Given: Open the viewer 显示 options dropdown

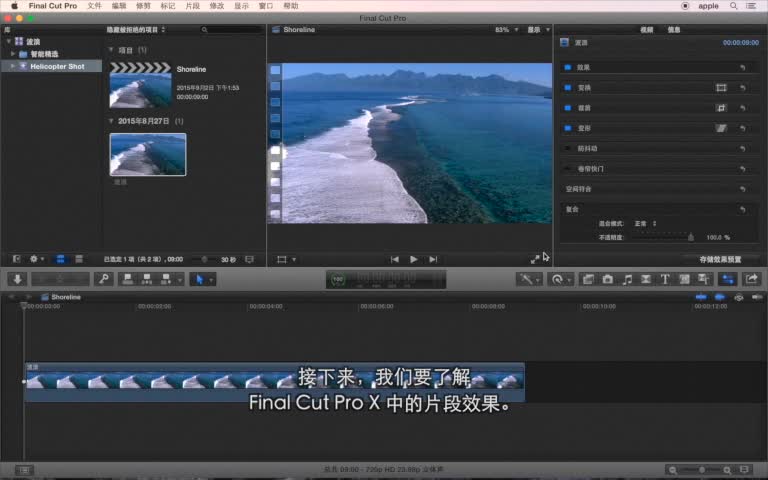Looking at the screenshot, I should click(538, 30).
